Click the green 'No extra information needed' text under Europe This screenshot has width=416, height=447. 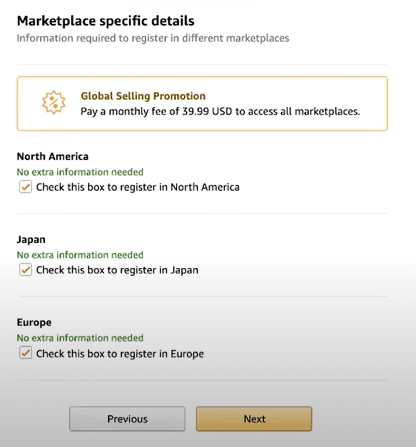pyautogui.click(x=80, y=338)
